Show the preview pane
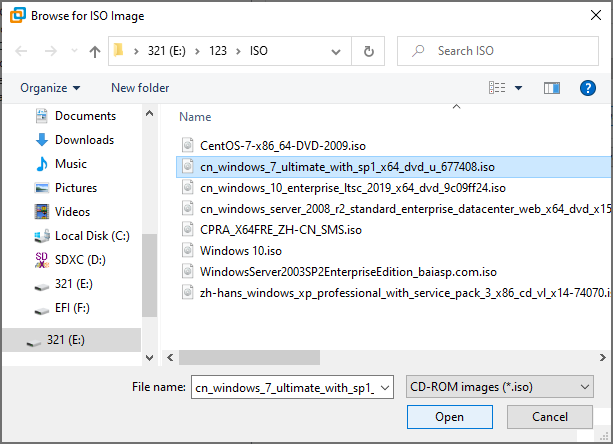Viewport: 613px width, 444px height. (x=552, y=88)
